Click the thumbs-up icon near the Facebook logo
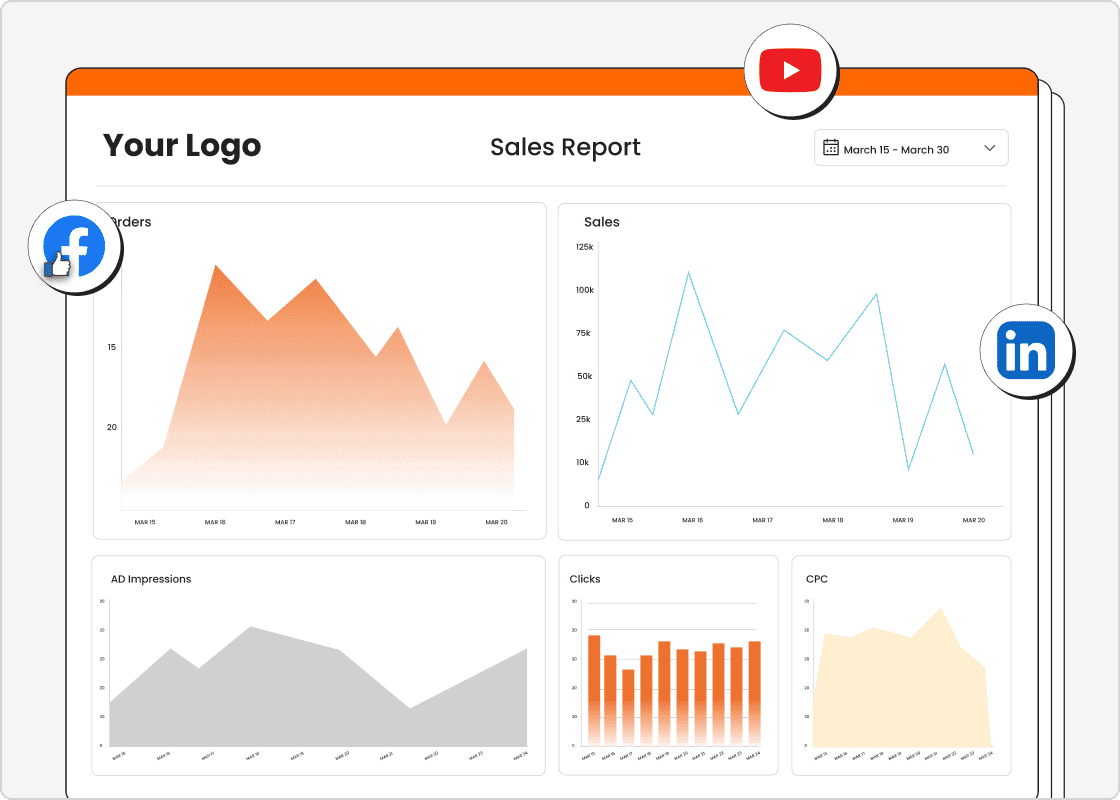This screenshot has width=1120, height=800. (60, 265)
